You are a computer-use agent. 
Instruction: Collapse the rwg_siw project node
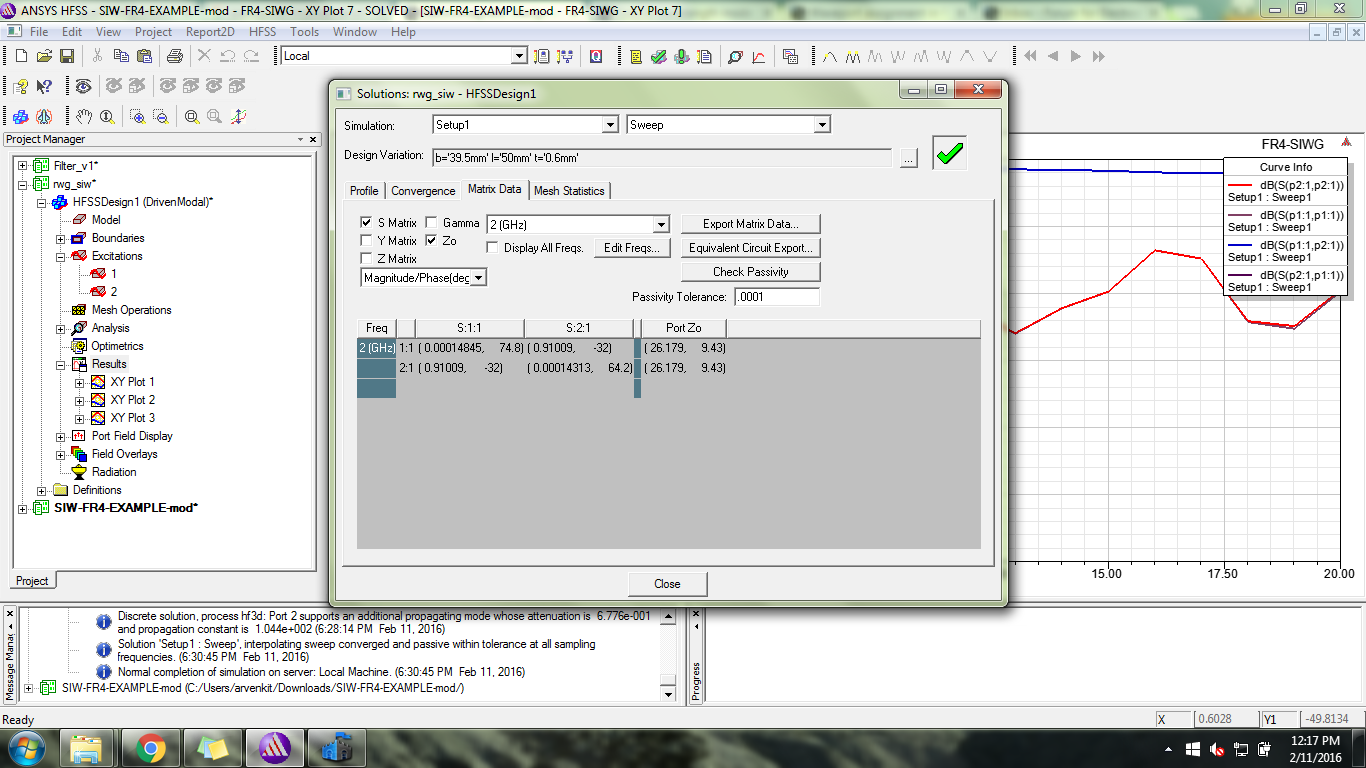pyautogui.click(x=23, y=184)
